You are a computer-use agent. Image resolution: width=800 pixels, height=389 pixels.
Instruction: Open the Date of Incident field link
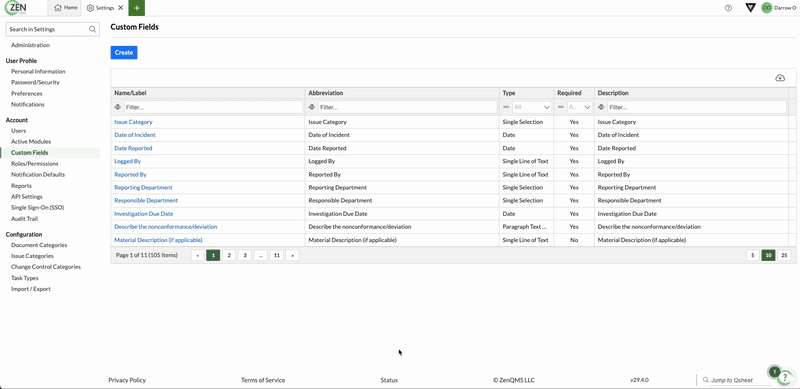coord(135,135)
